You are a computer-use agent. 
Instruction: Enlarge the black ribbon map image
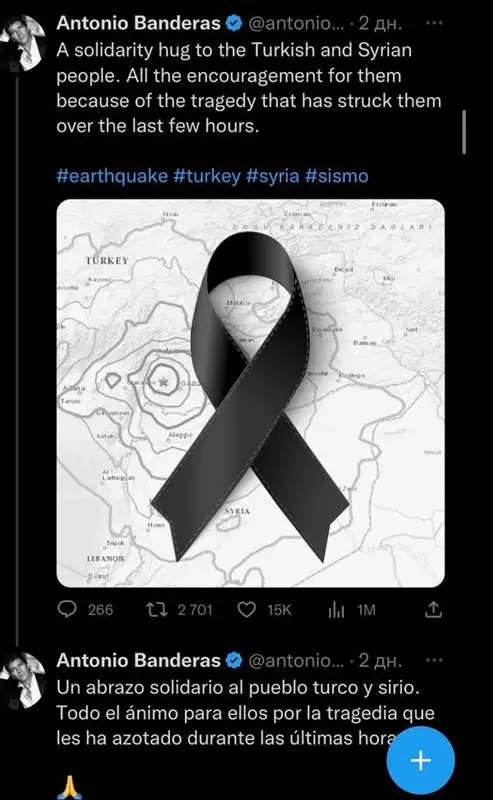click(251, 393)
